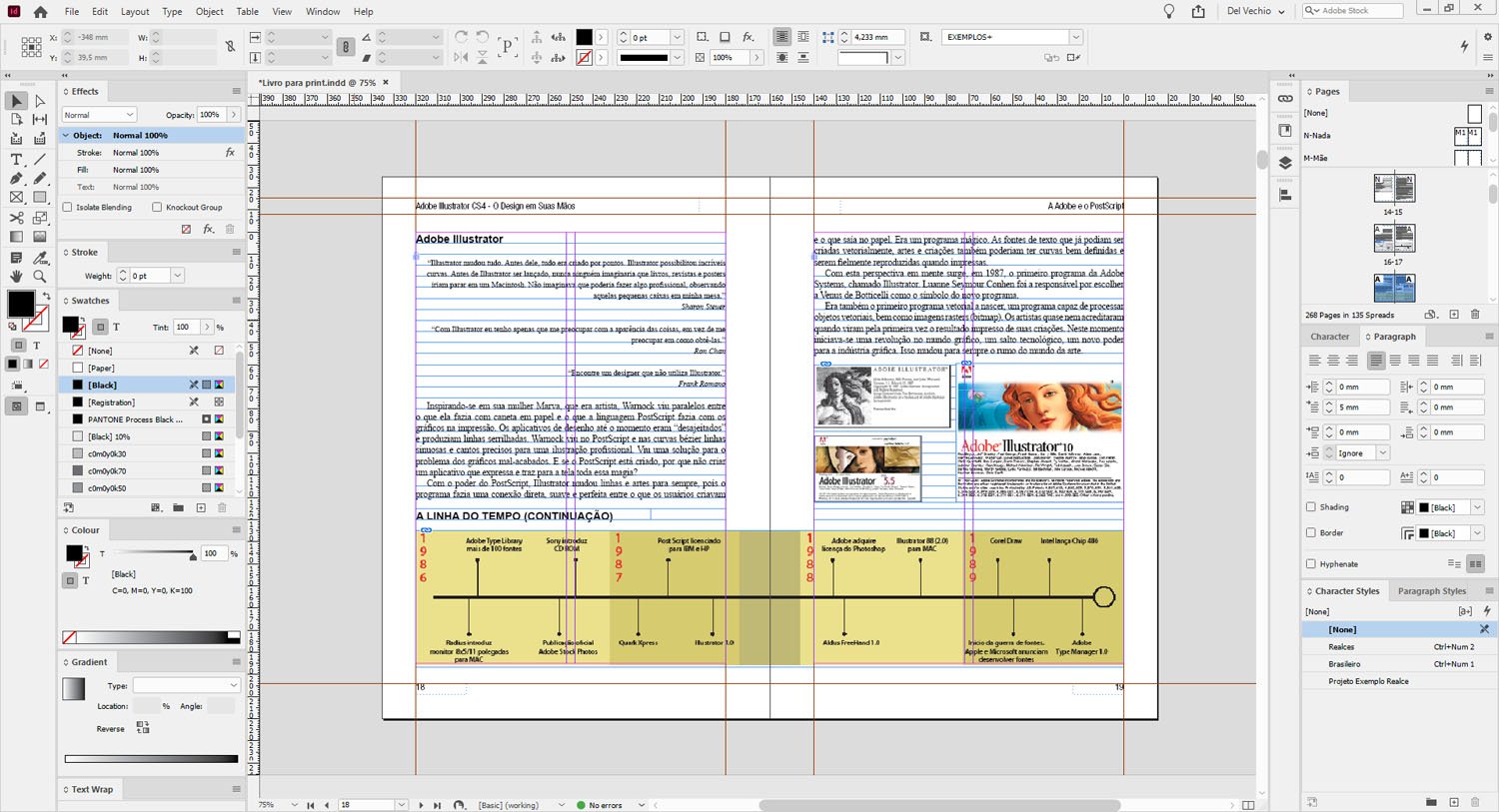Enable Isolate Blending checkbox
The image size is (1499, 812).
[x=68, y=207]
